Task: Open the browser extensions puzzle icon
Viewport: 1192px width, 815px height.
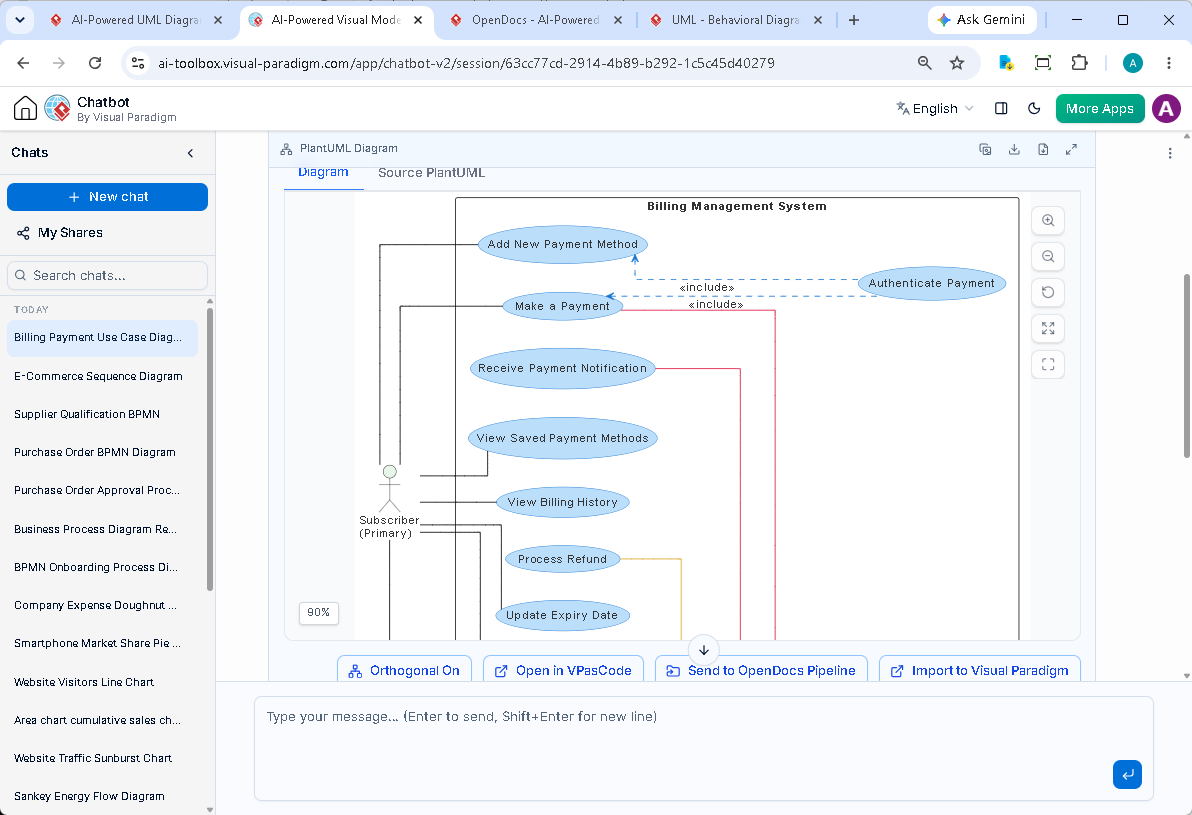Action: coord(1079,63)
